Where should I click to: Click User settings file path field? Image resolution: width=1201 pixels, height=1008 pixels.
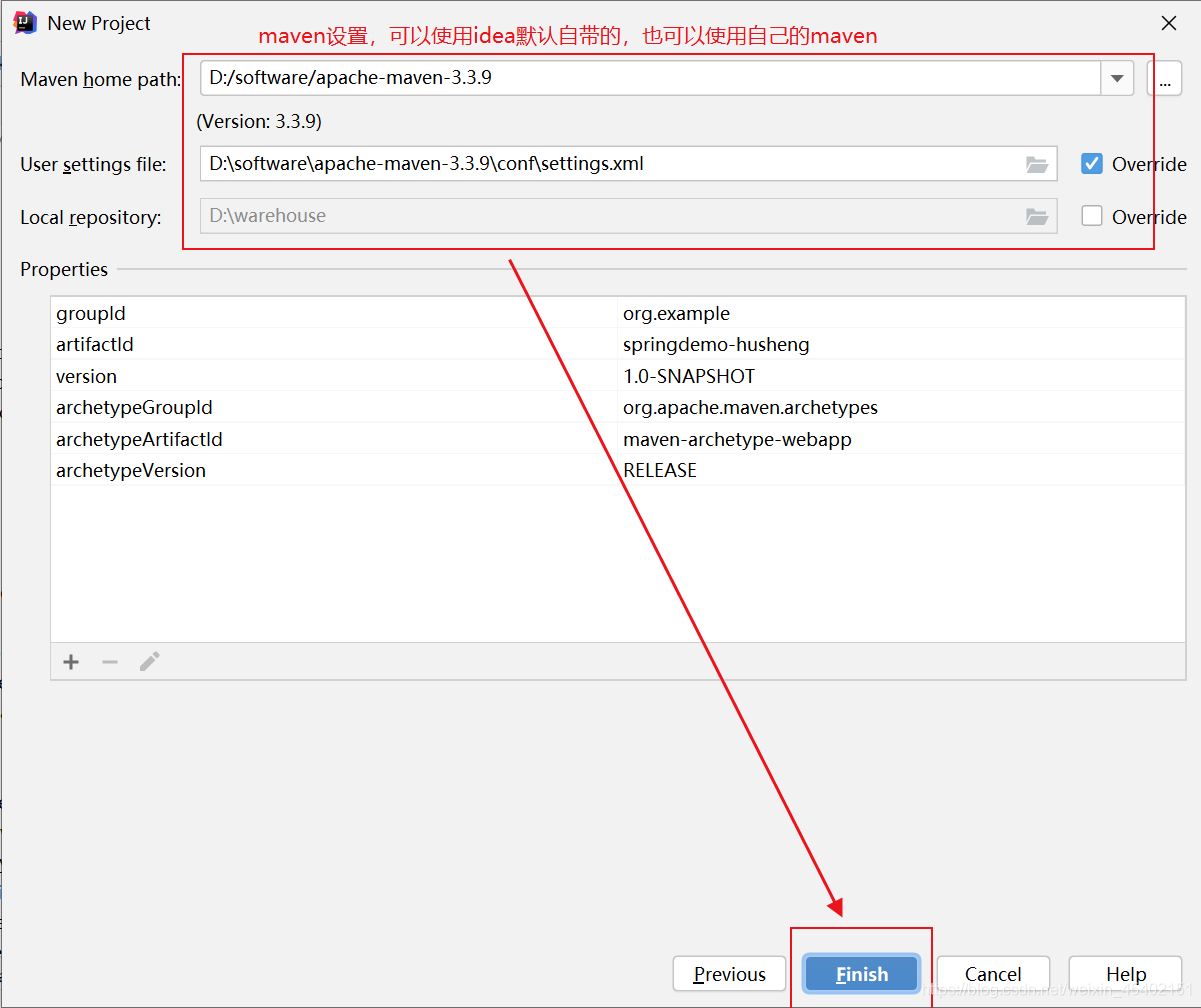click(628, 164)
